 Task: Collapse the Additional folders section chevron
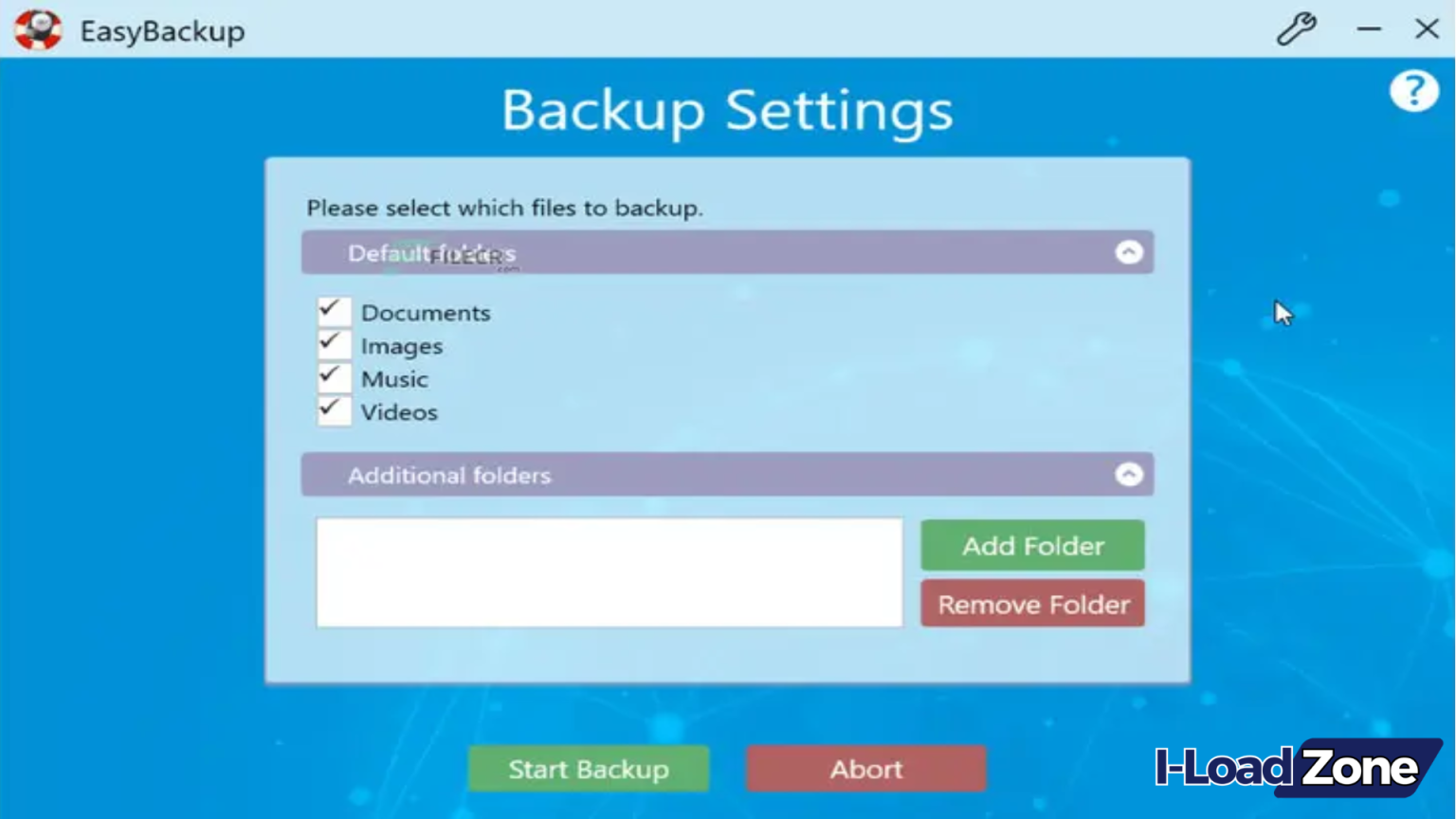pyautogui.click(x=1128, y=474)
